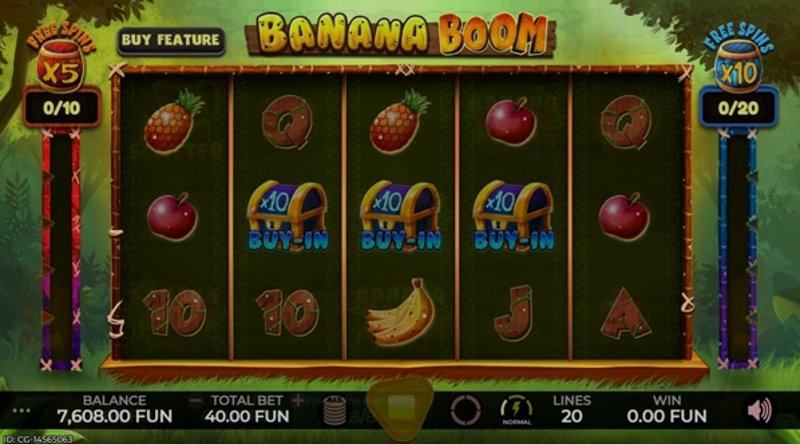Image resolution: width=800 pixels, height=444 pixels.
Task: Click the Lines 20 indicator
Action: [572, 409]
